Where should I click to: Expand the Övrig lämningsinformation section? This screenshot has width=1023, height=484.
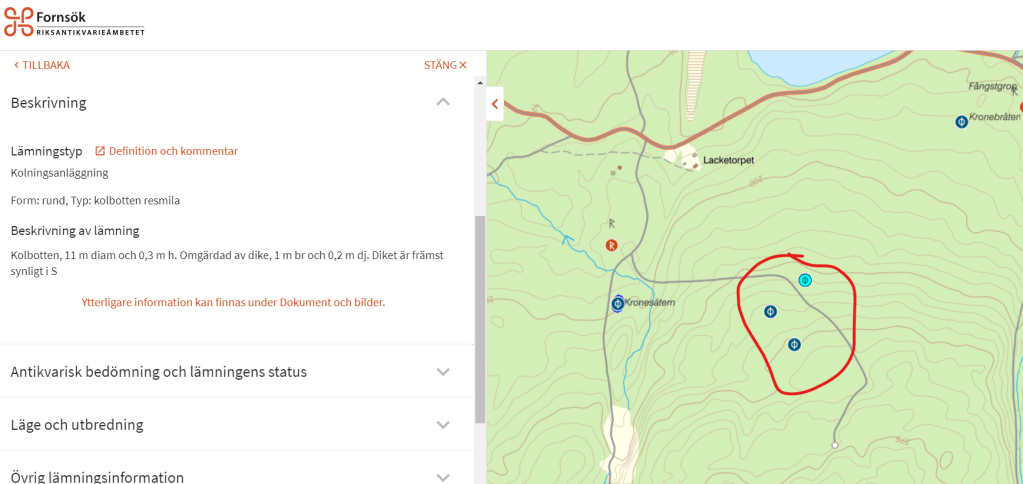[x=443, y=477]
